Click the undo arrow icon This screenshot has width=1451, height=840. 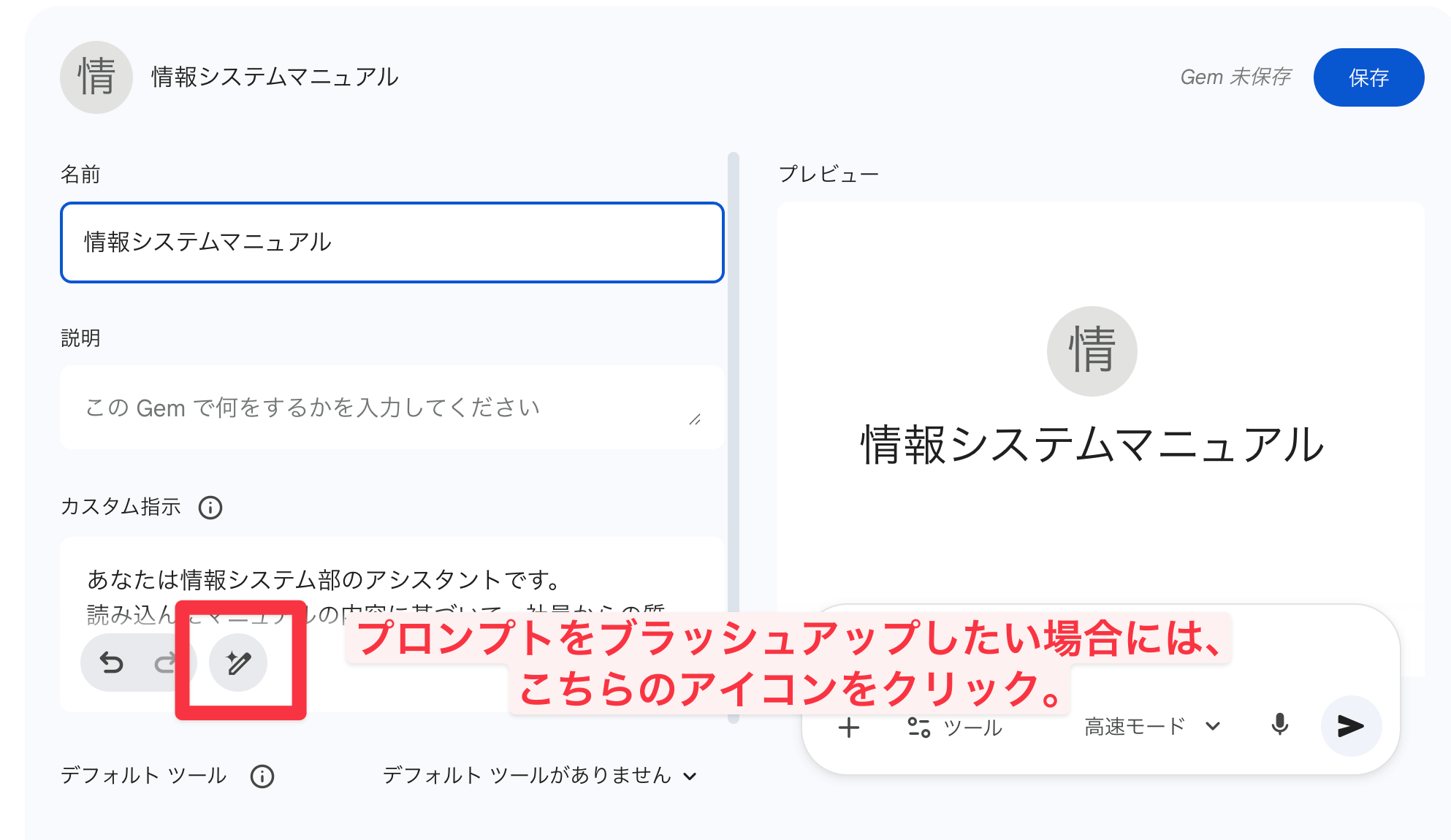[x=112, y=663]
